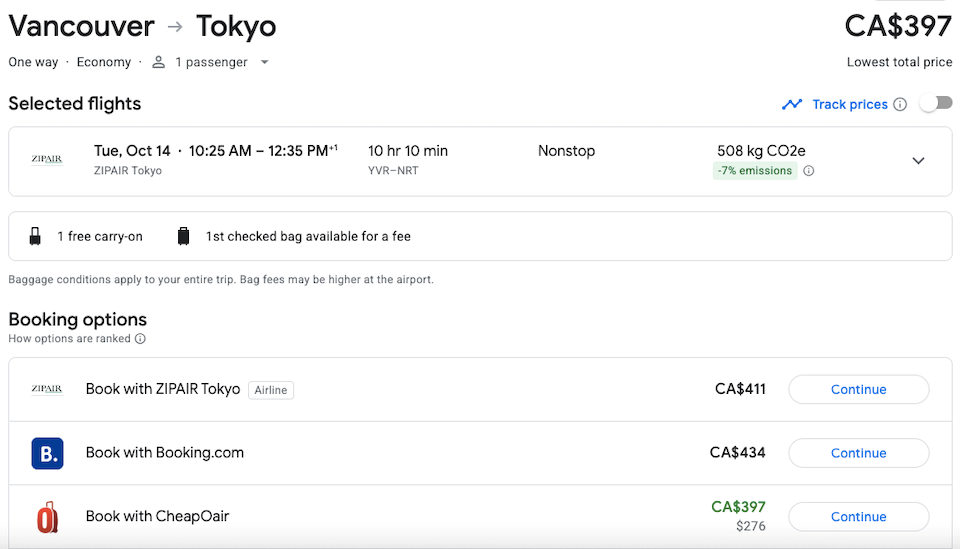960x549 pixels.
Task: Click '1st checked bag available for a fee'
Action: pyautogui.click(x=308, y=236)
